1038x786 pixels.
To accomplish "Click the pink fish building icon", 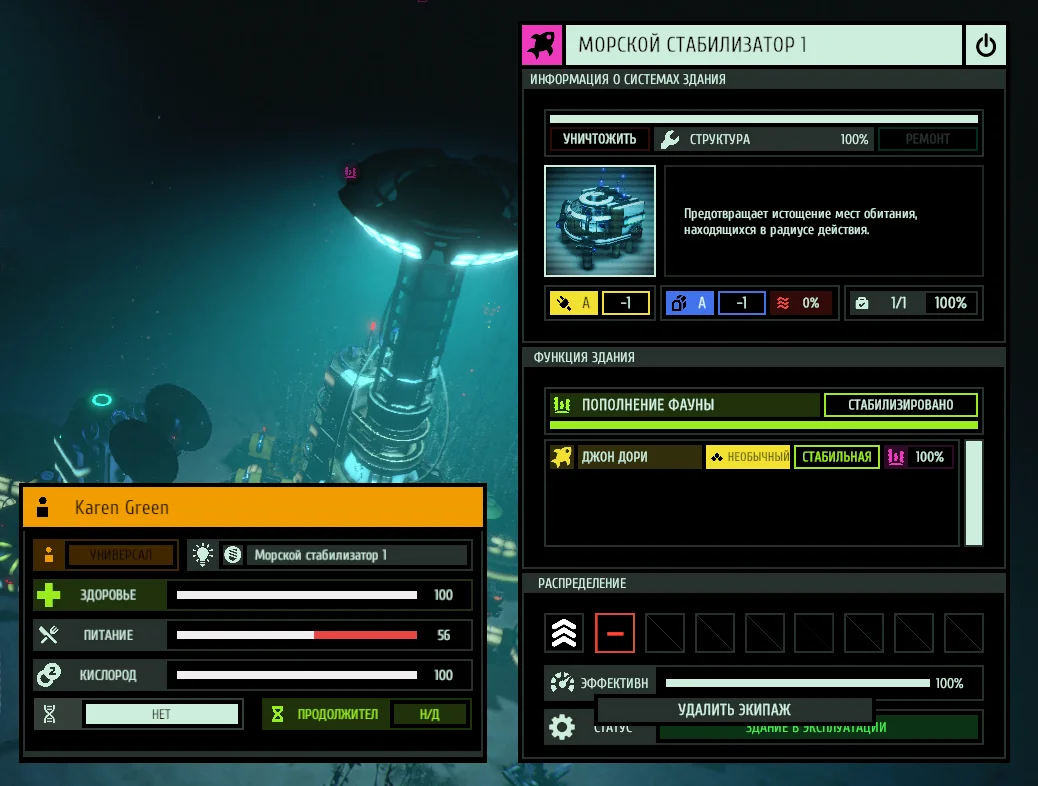I will point(542,45).
